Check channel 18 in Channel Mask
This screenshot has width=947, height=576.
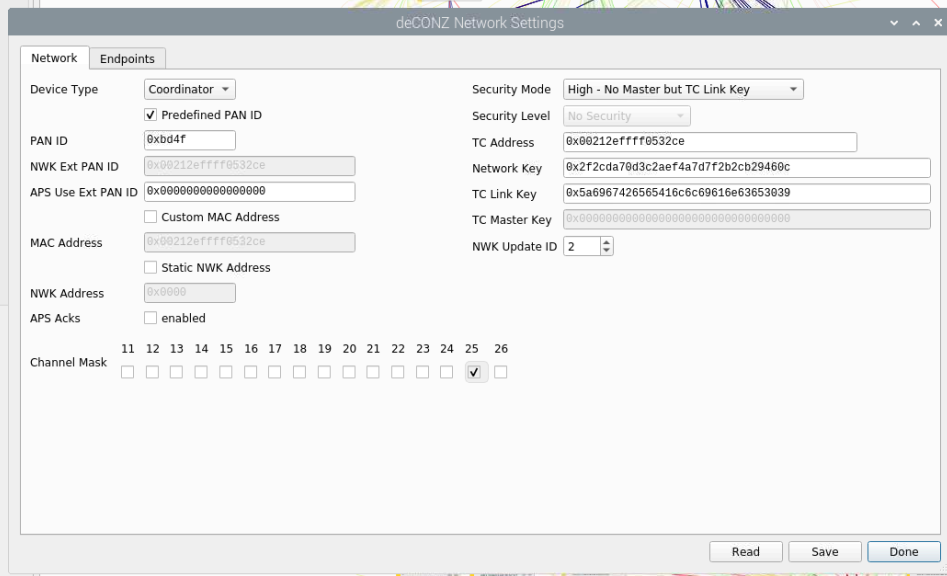[x=300, y=373]
